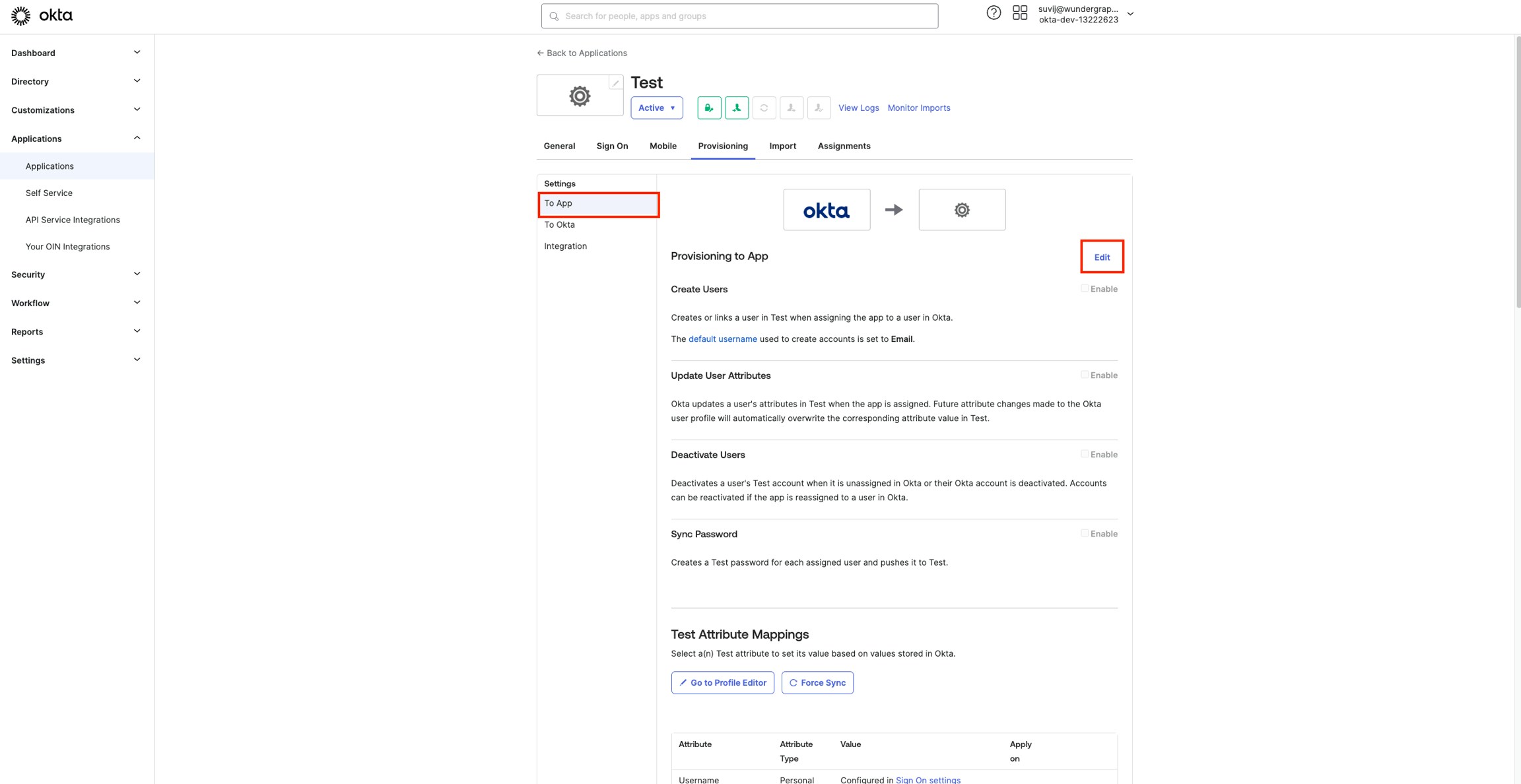This screenshot has width=1521, height=784.
Task: Click the green sign-on lock icon
Action: (709, 108)
